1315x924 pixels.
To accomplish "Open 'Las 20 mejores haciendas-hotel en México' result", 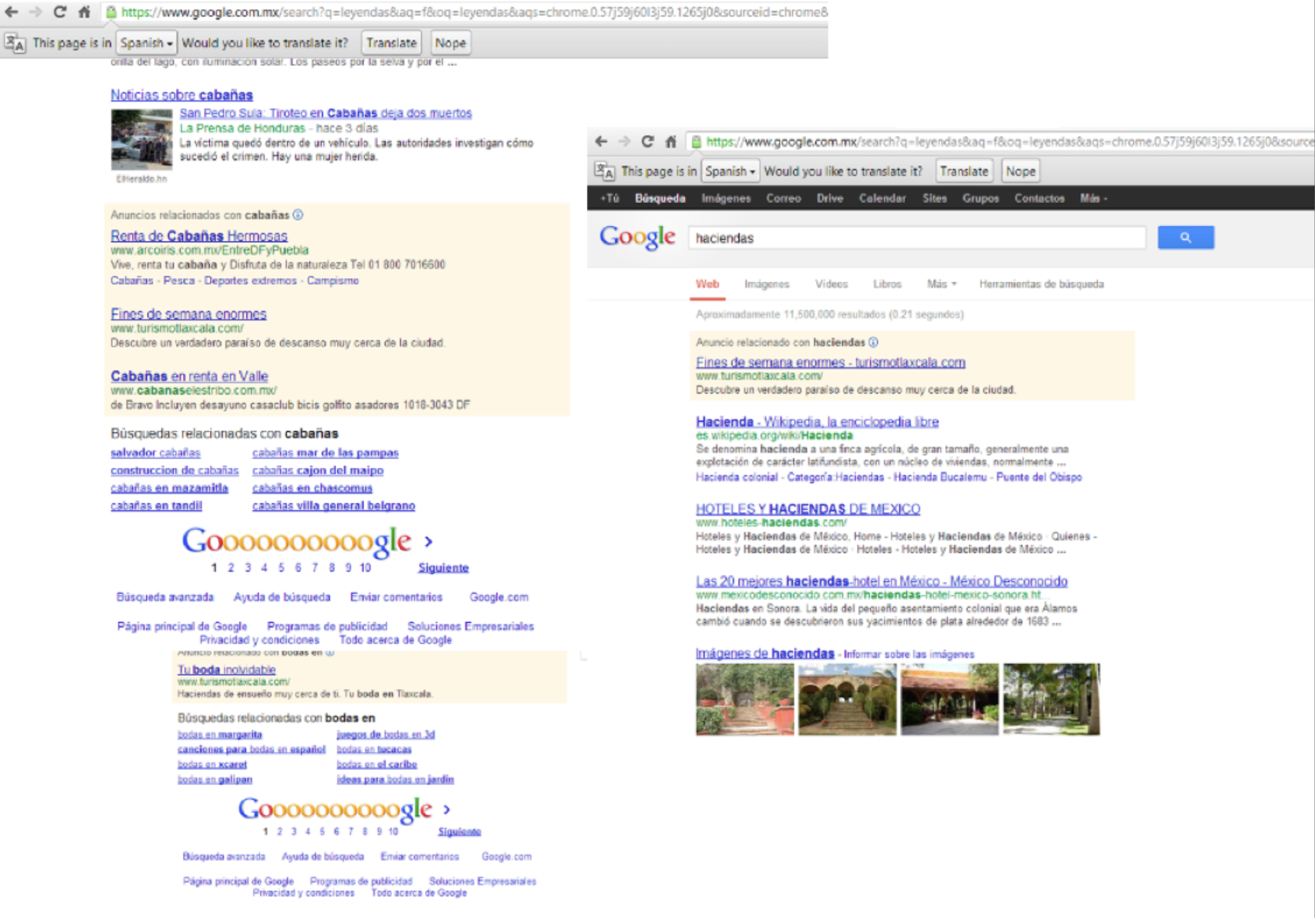I will (x=881, y=581).
